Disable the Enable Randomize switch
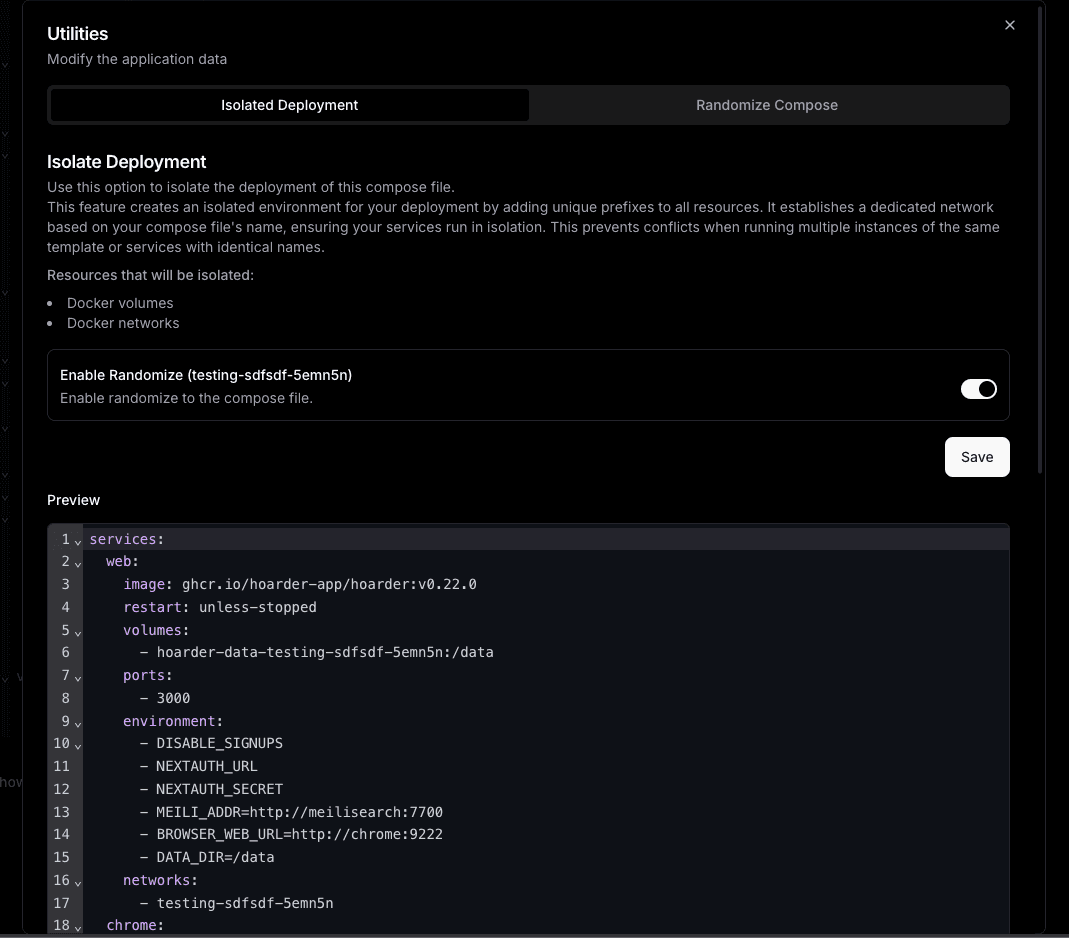Screen dimensions: 1069x938 pos(978,388)
